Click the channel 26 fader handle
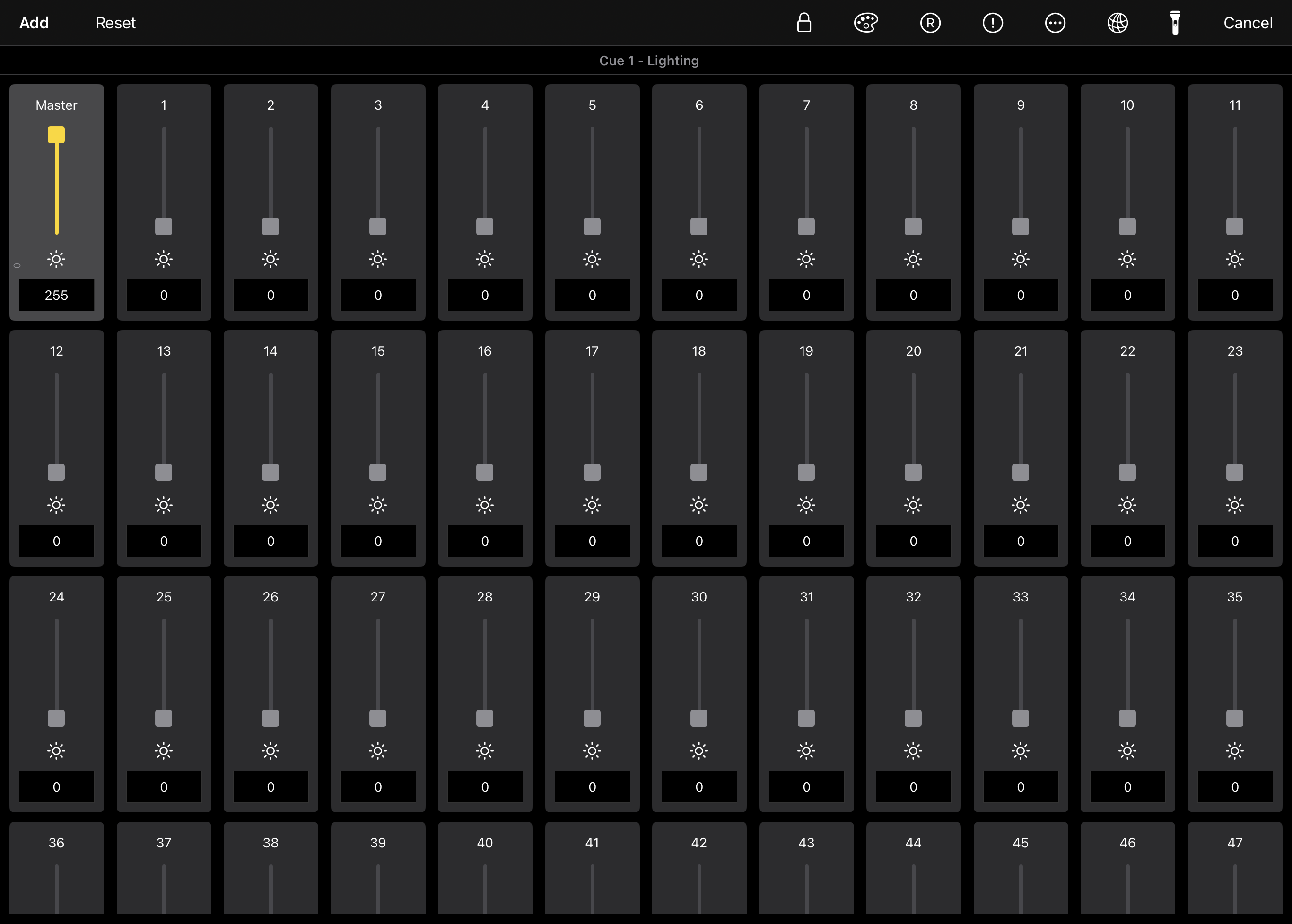This screenshot has height=924, width=1292. (x=271, y=718)
